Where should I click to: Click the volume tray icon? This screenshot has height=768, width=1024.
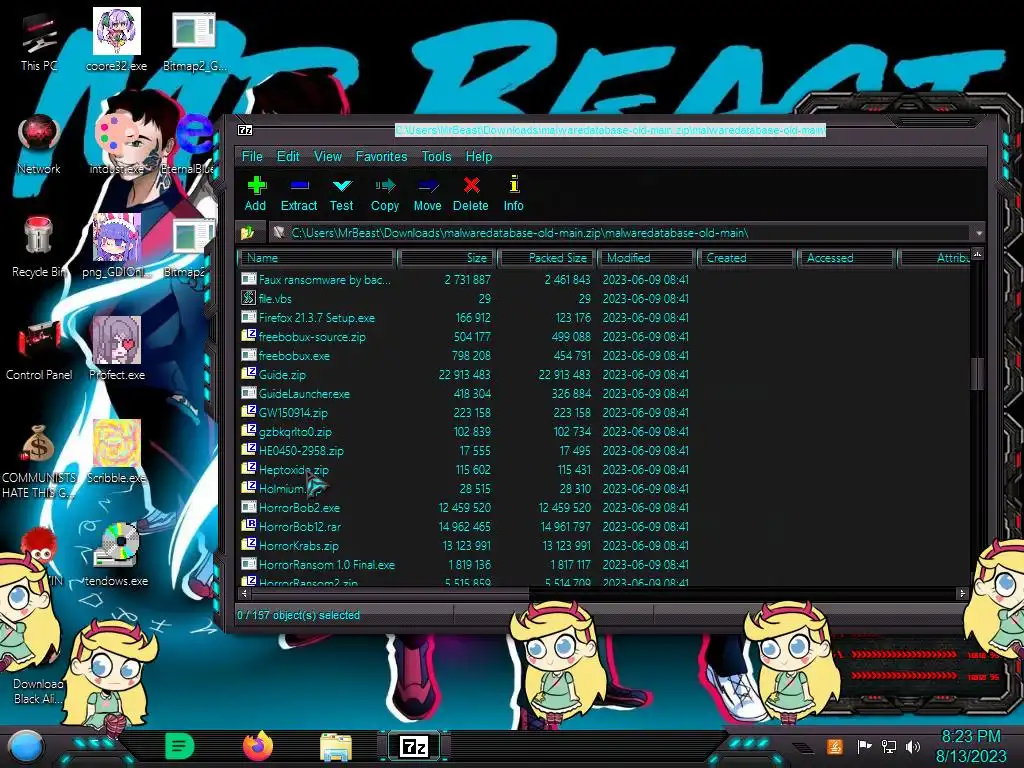(913, 746)
